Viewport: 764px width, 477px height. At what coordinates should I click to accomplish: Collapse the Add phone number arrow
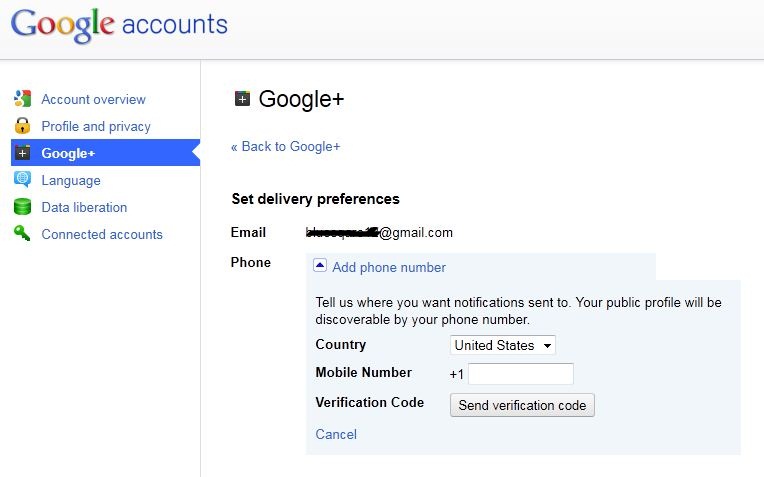pos(320,266)
